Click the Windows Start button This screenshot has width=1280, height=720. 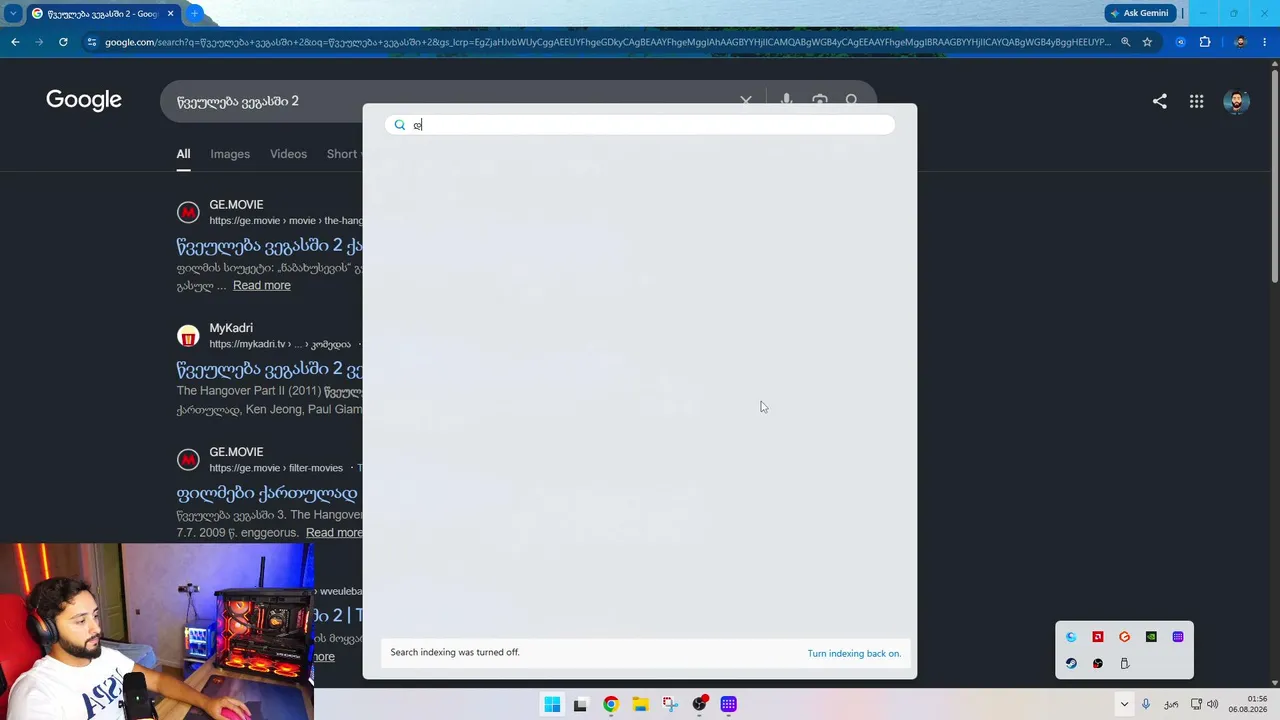[552, 704]
